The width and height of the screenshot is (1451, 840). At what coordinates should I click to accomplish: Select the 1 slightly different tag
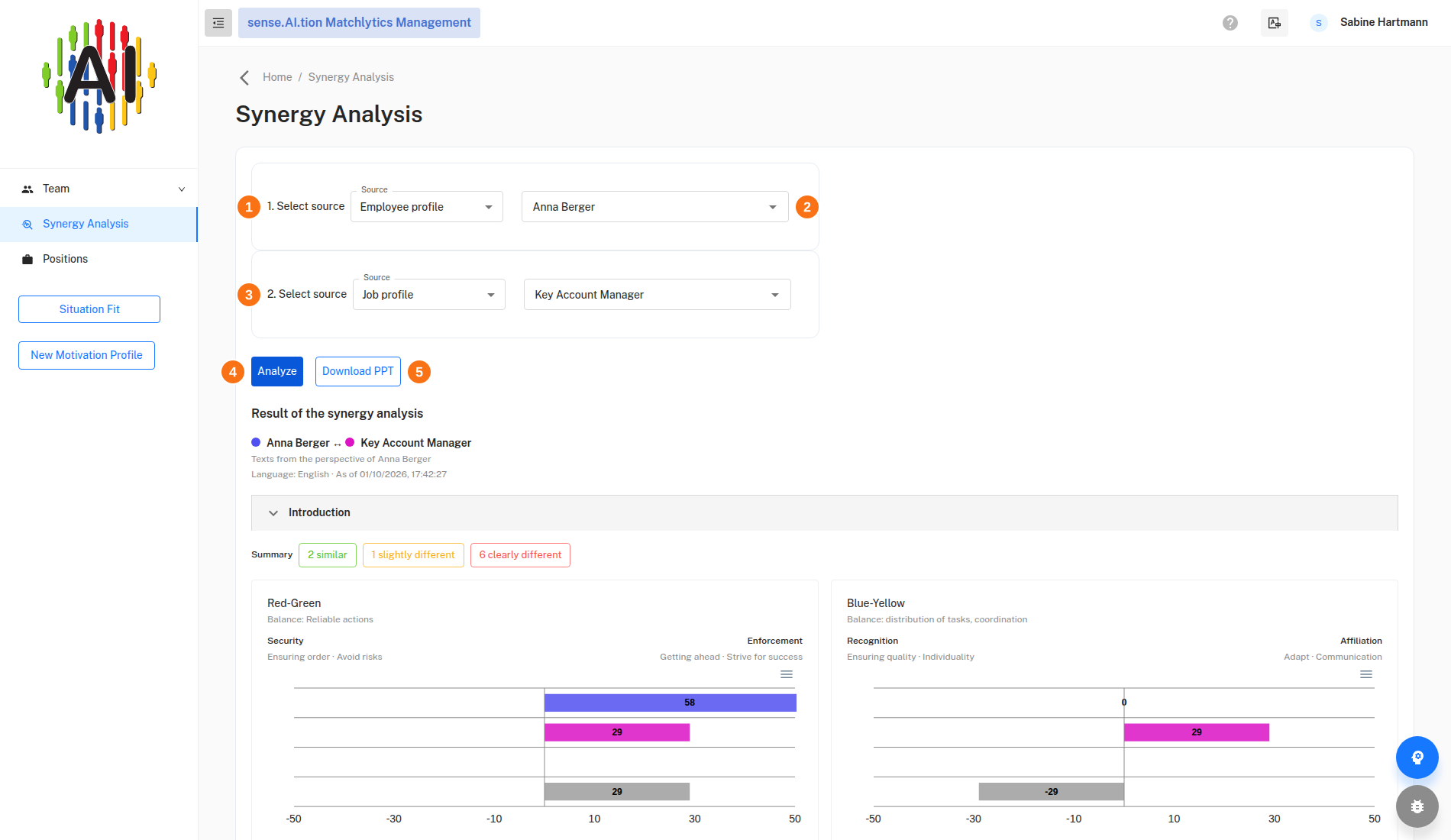coord(413,555)
